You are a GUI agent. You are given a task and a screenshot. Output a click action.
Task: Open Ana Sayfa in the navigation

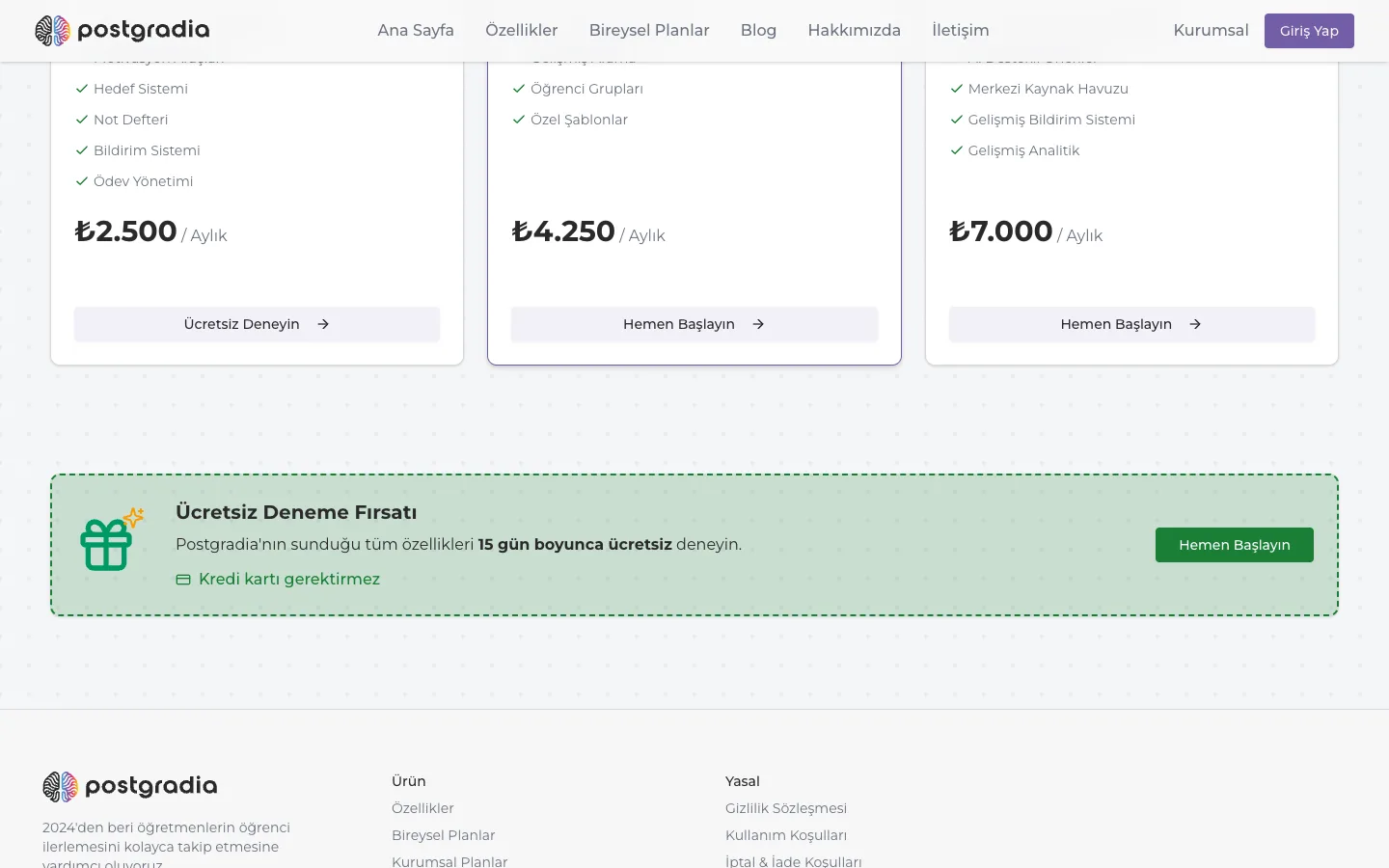416,30
